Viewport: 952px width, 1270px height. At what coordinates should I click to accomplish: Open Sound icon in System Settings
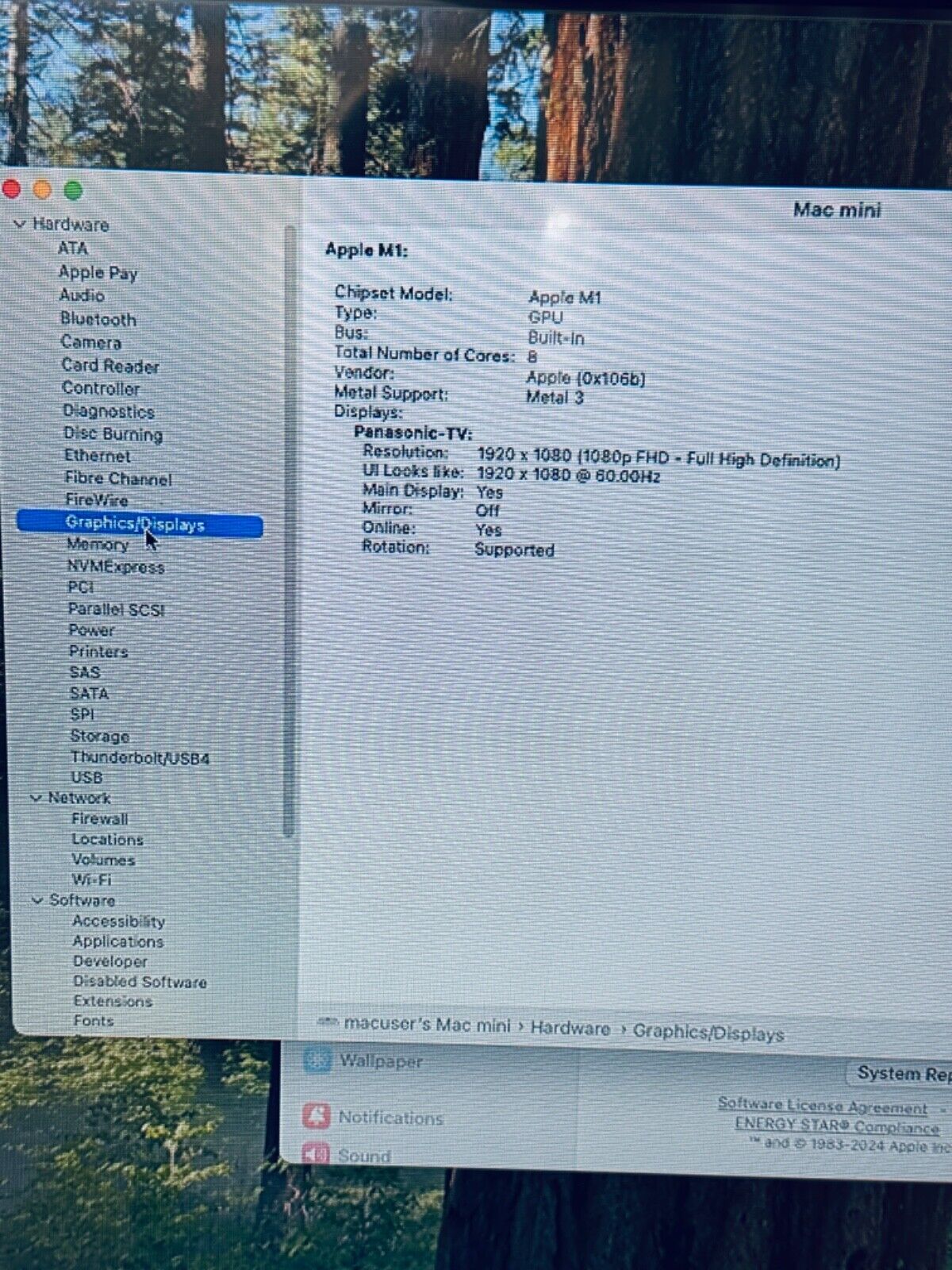(315, 1153)
